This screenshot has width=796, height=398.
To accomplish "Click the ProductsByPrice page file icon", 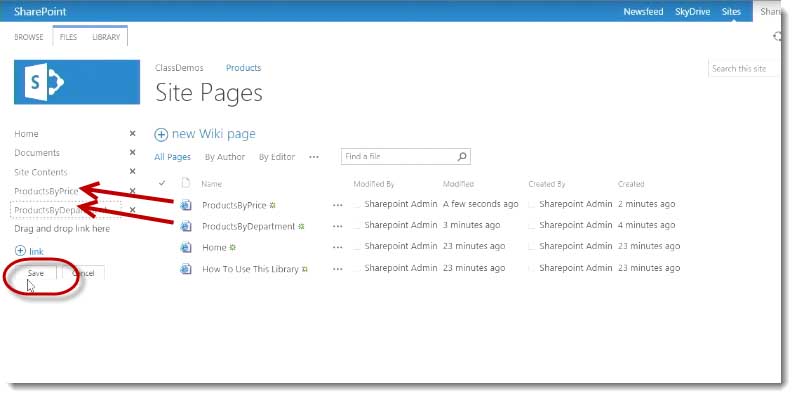I will pos(186,205).
